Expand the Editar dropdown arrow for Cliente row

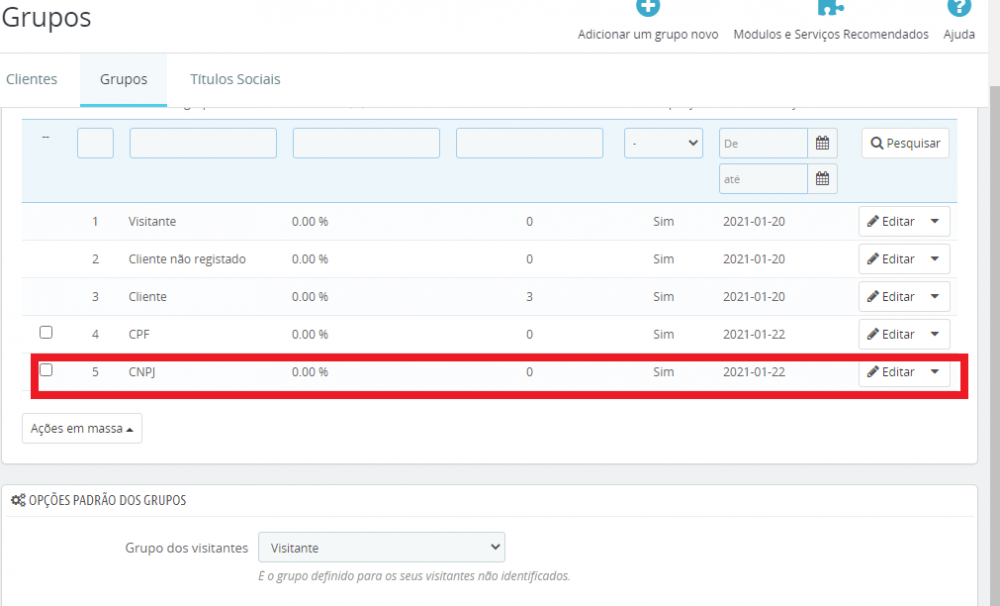pyautogui.click(x=935, y=297)
